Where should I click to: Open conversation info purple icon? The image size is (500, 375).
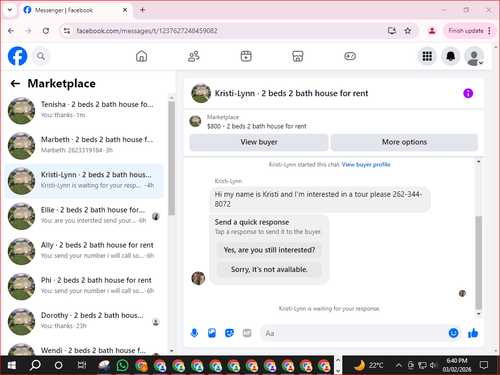coord(468,93)
